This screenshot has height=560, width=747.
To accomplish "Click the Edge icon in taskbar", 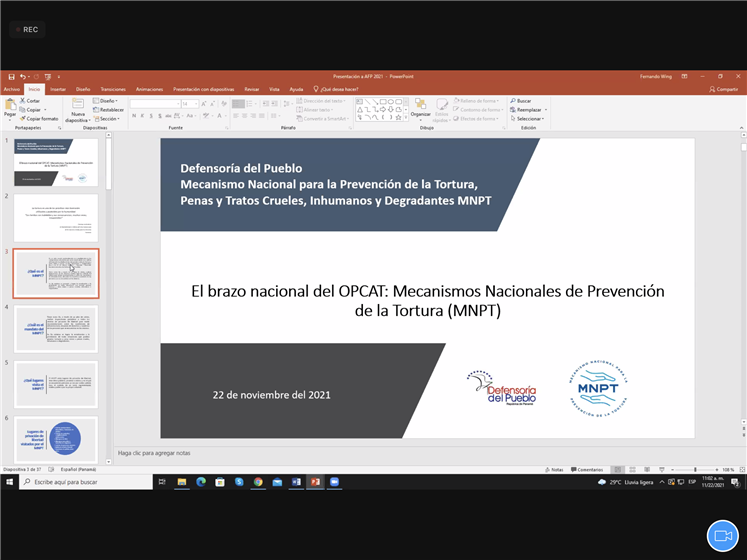I will tap(201, 482).
